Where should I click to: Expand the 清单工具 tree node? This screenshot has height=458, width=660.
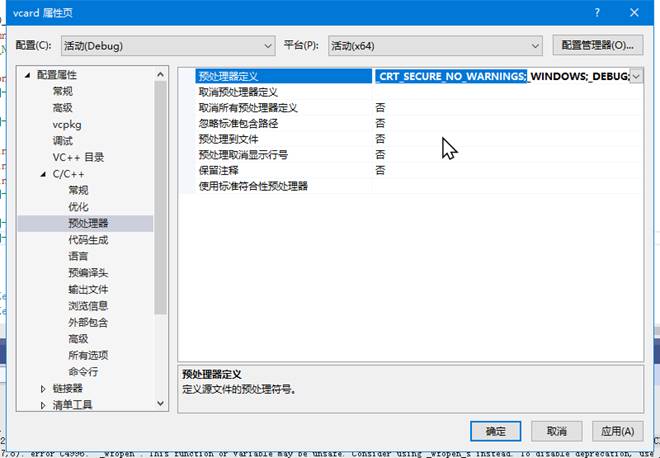pos(42,405)
